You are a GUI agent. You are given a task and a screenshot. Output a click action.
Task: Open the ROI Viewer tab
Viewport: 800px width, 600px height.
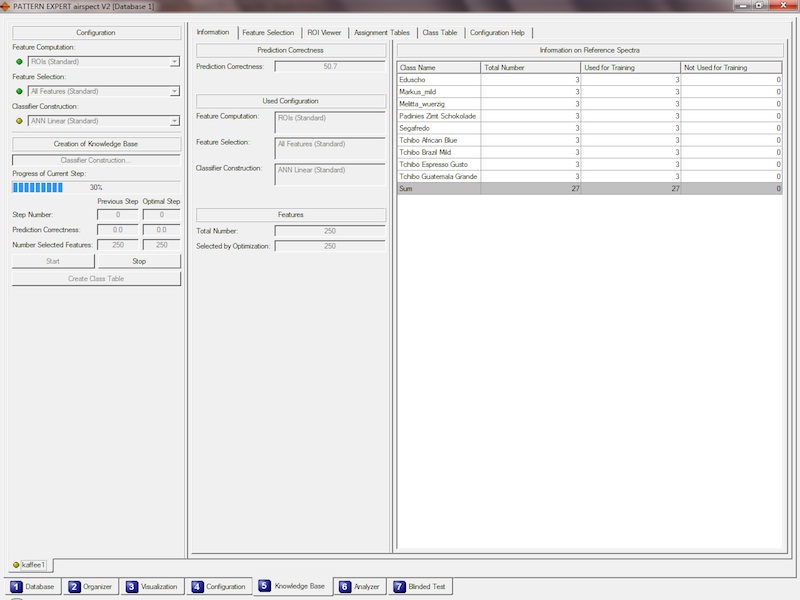click(324, 32)
